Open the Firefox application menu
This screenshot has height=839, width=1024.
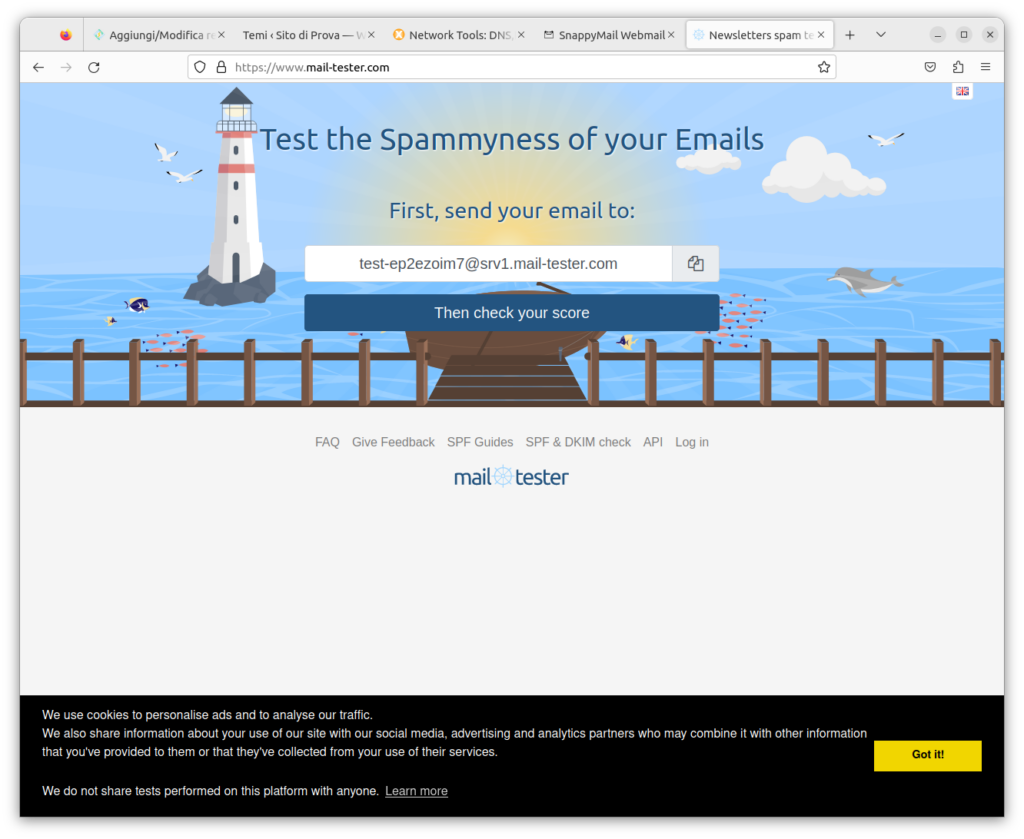985,67
